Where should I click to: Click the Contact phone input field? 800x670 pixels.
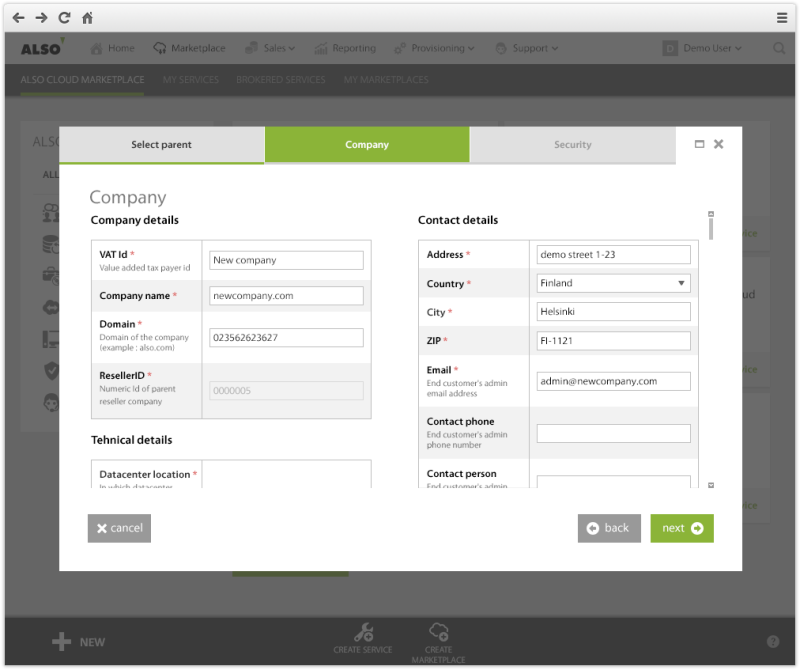613,433
